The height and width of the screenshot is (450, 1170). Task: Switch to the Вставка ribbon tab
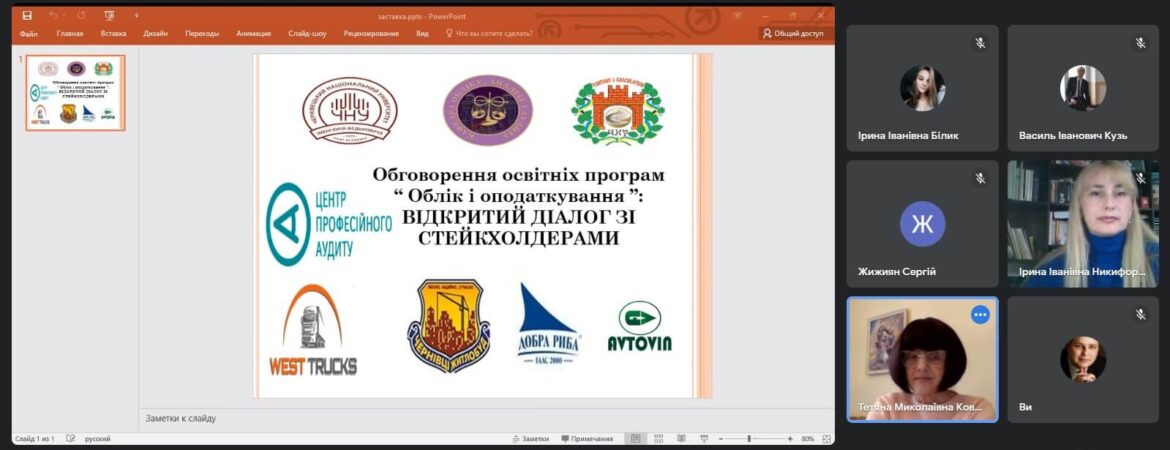pos(113,34)
